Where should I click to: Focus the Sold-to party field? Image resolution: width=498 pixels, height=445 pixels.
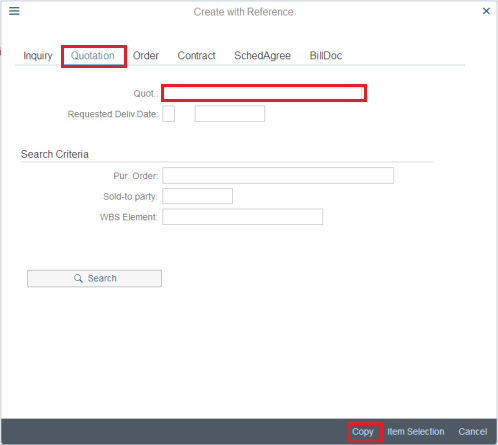[x=197, y=196]
